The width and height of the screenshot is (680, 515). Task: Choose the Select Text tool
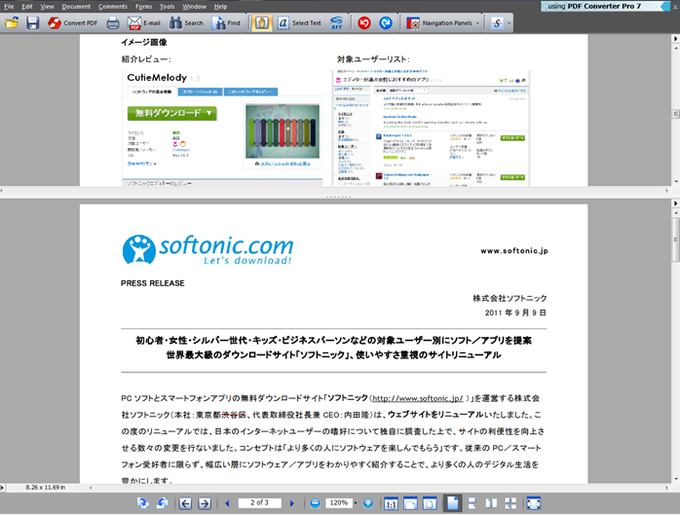pos(300,23)
